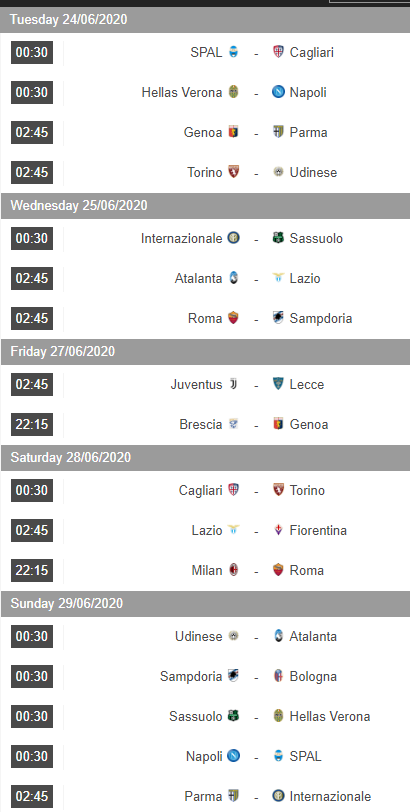
Task: Click the Torino crest in the Torino - Udinese match
Action: coord(233,172)
